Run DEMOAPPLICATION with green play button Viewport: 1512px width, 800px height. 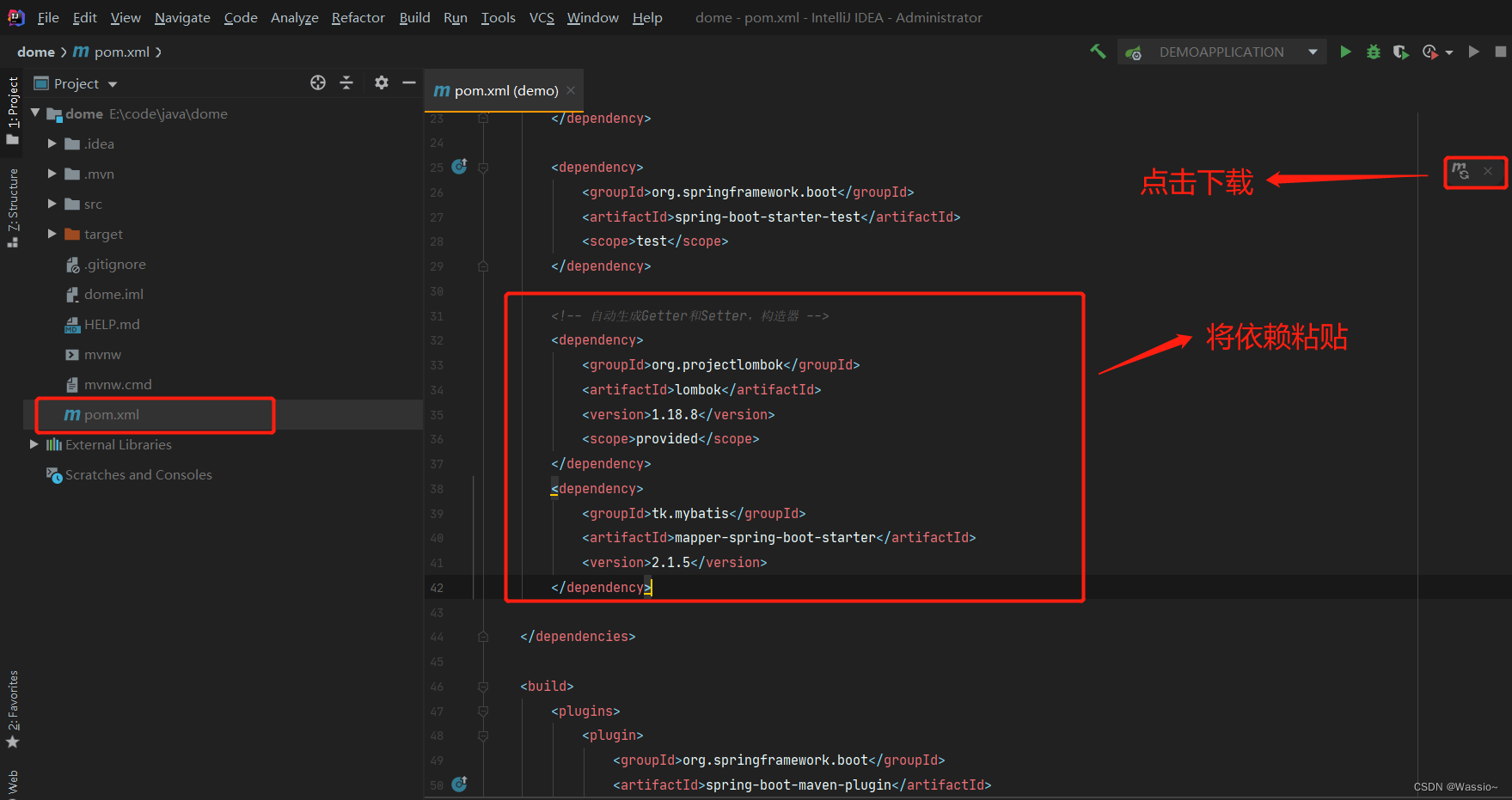tap(1345, 52)
